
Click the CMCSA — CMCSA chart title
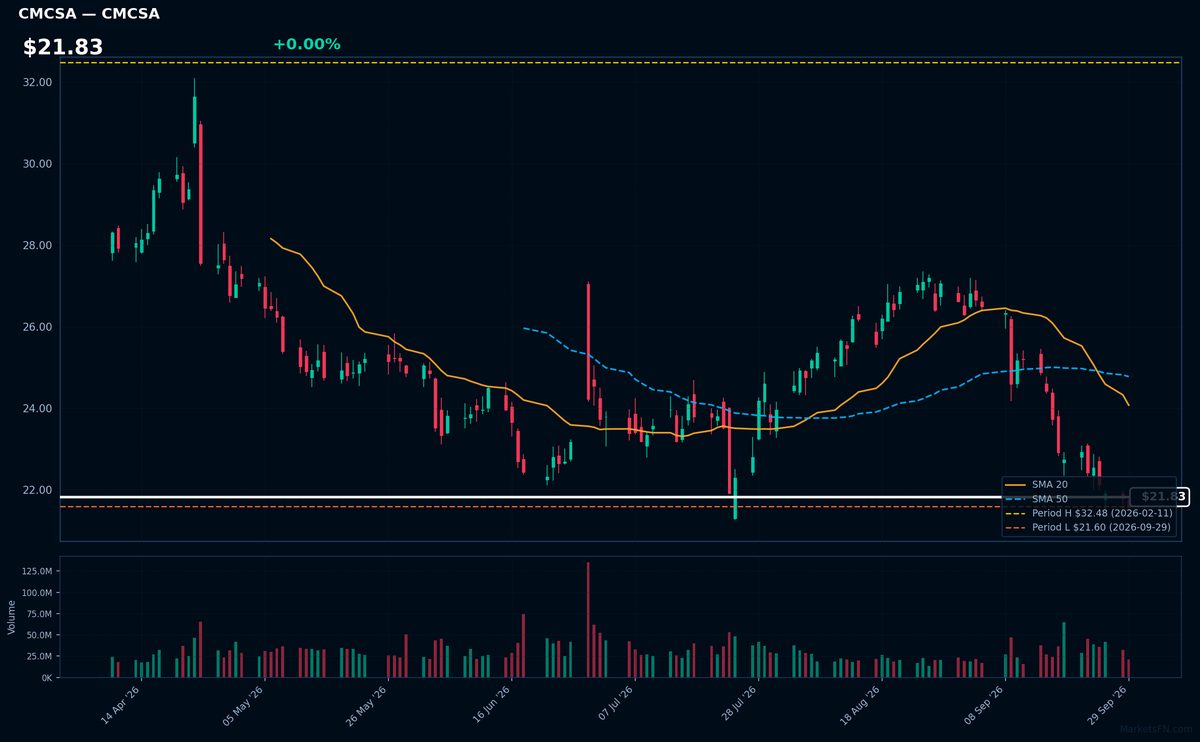pyautogui.click(x=89, y=14)
